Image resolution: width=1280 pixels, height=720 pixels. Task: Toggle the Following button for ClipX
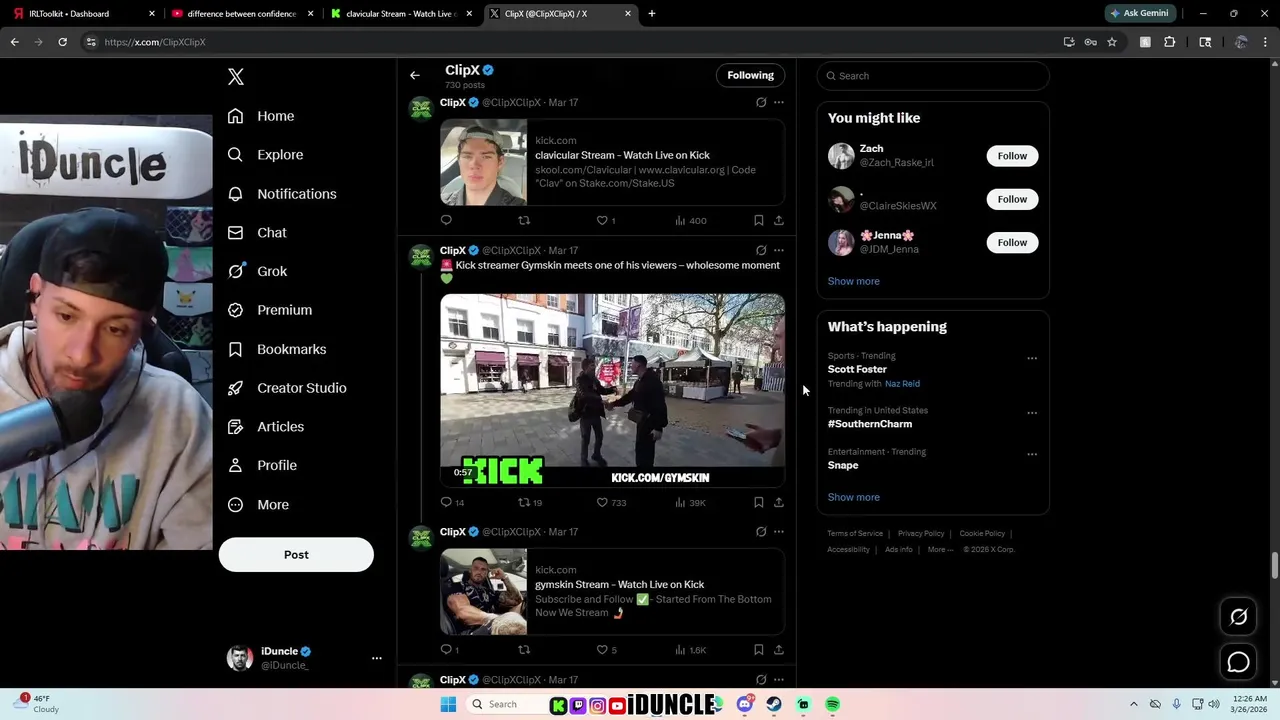(x=750, y=75)
